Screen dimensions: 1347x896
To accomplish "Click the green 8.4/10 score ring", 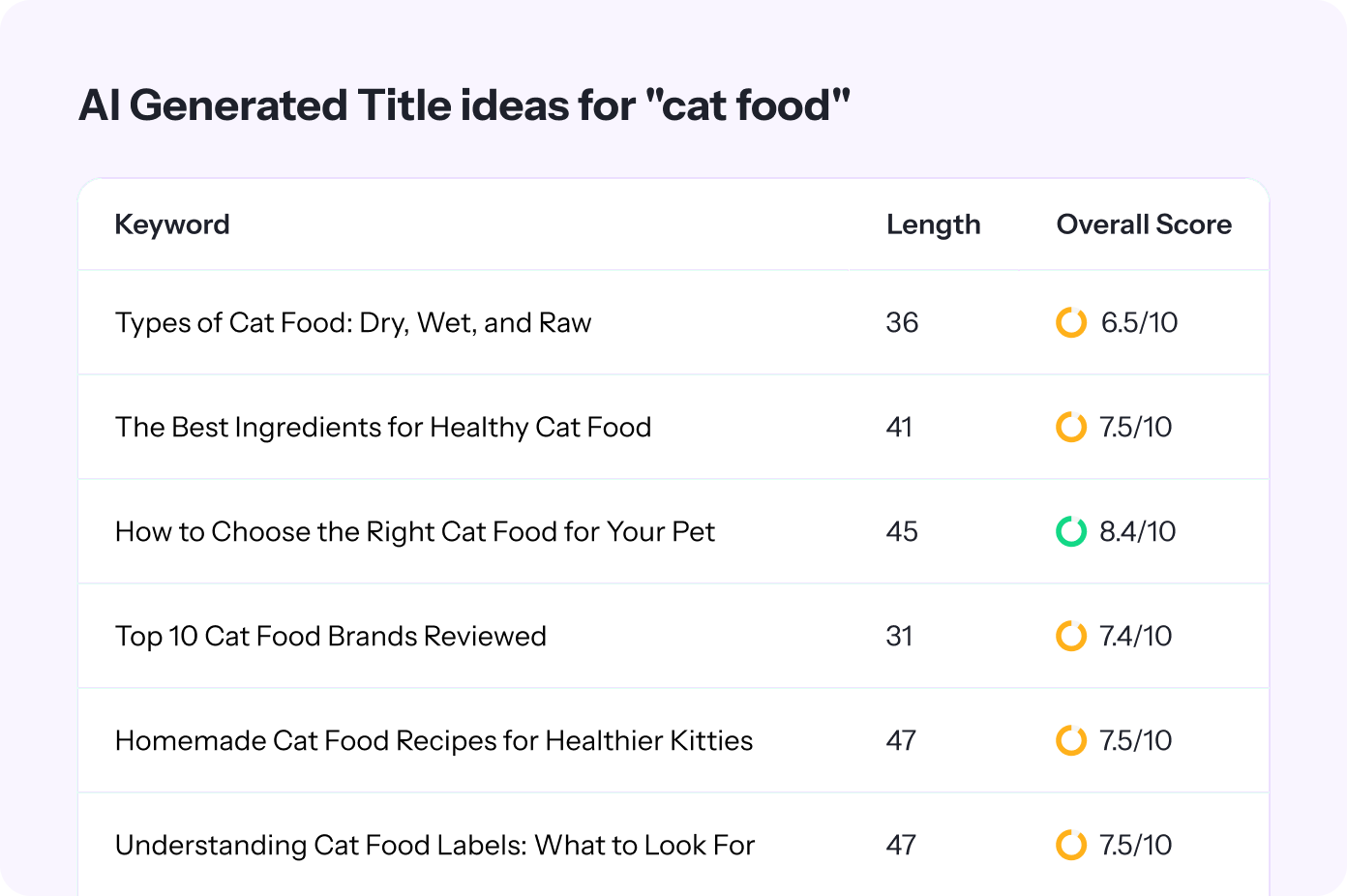I will pyautogui.click(x=1071, y=531).
